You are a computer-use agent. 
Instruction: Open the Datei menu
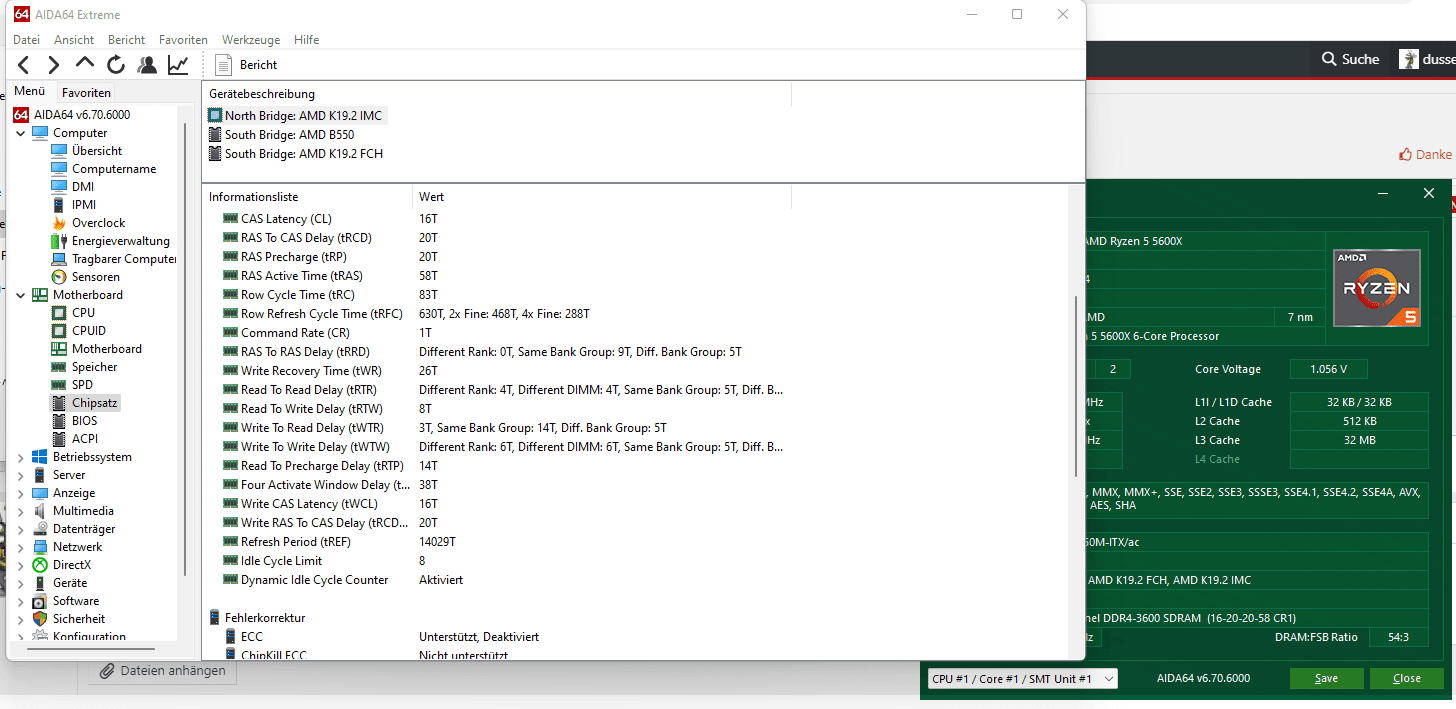point(26,40)
